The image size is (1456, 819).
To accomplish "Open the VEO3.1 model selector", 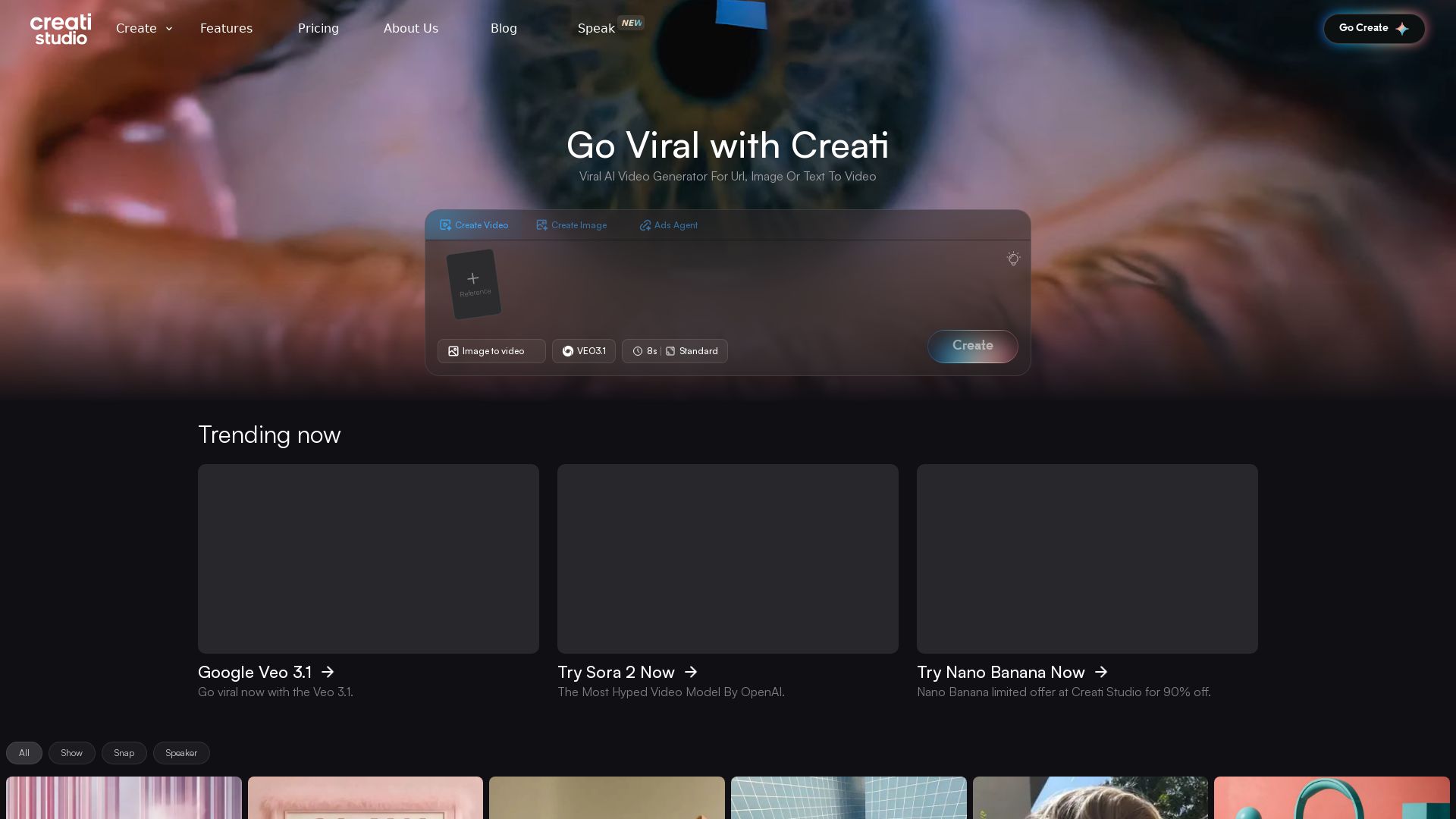I will tap(584, 351).
